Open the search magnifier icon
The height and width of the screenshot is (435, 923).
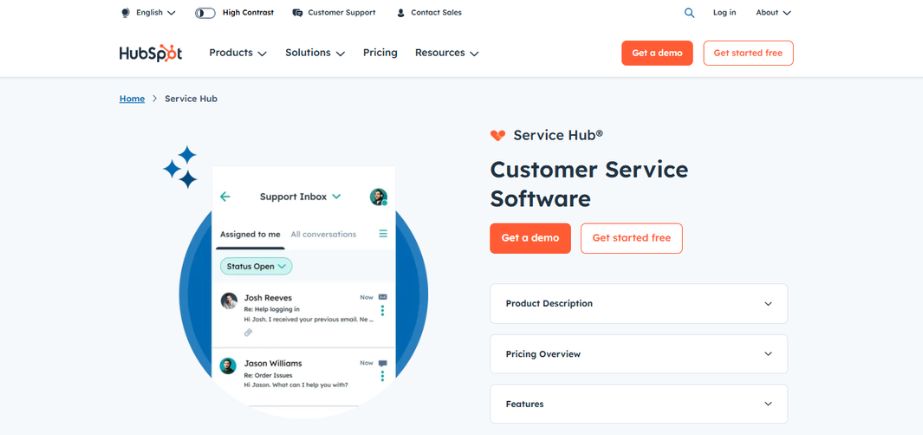click(689, 12)
